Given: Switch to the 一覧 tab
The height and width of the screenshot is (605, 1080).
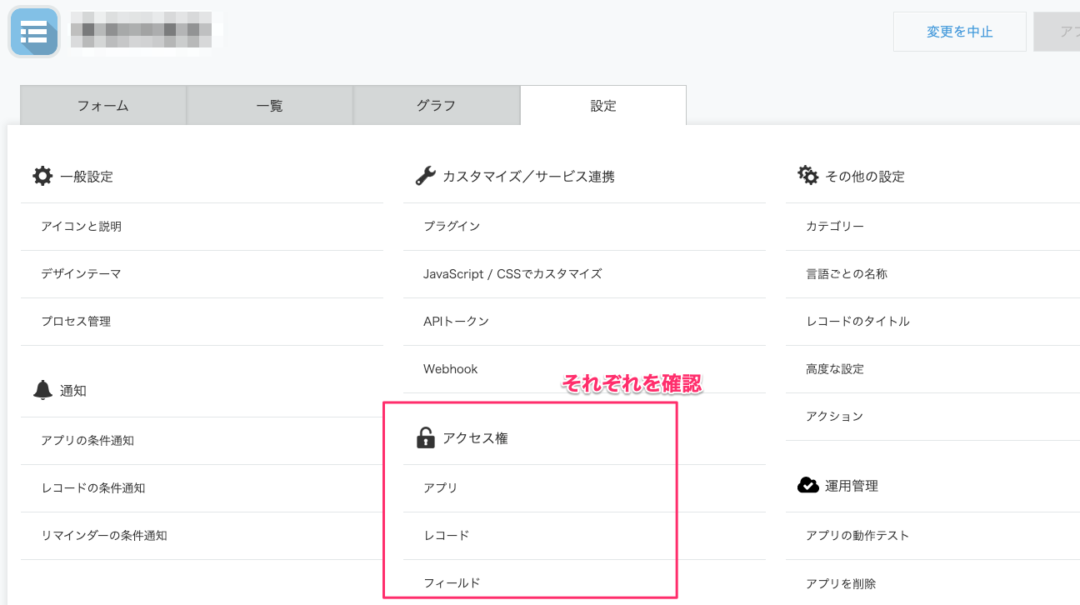Looking at the screenshot, I should coord(270,104).
